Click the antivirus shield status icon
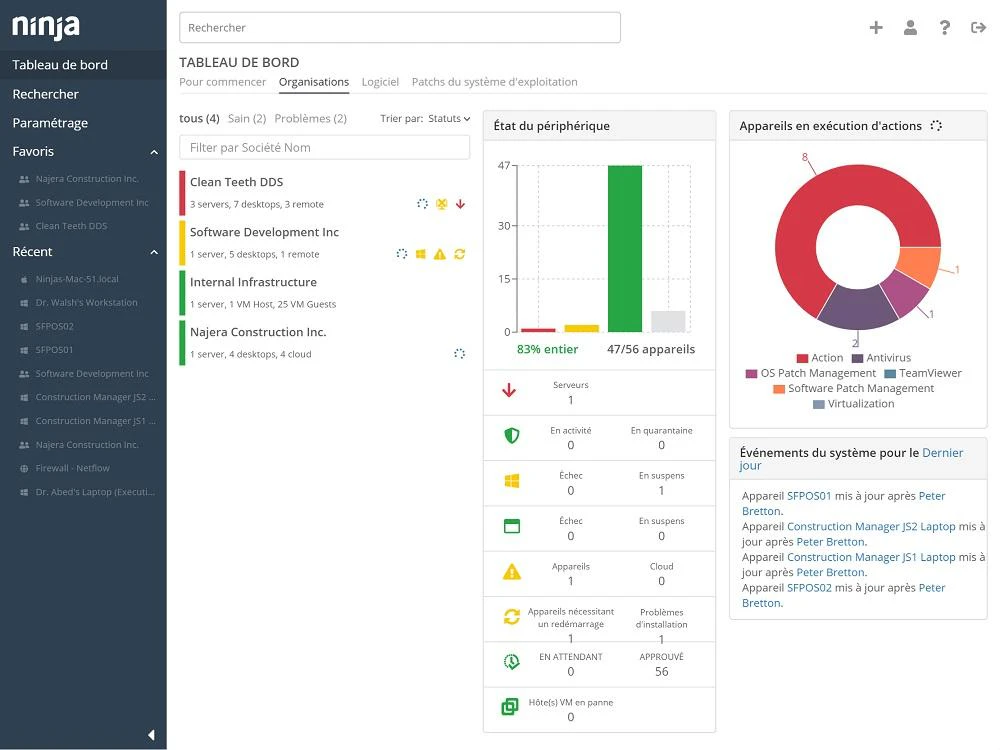The image size is (1000, 750). 511,436
